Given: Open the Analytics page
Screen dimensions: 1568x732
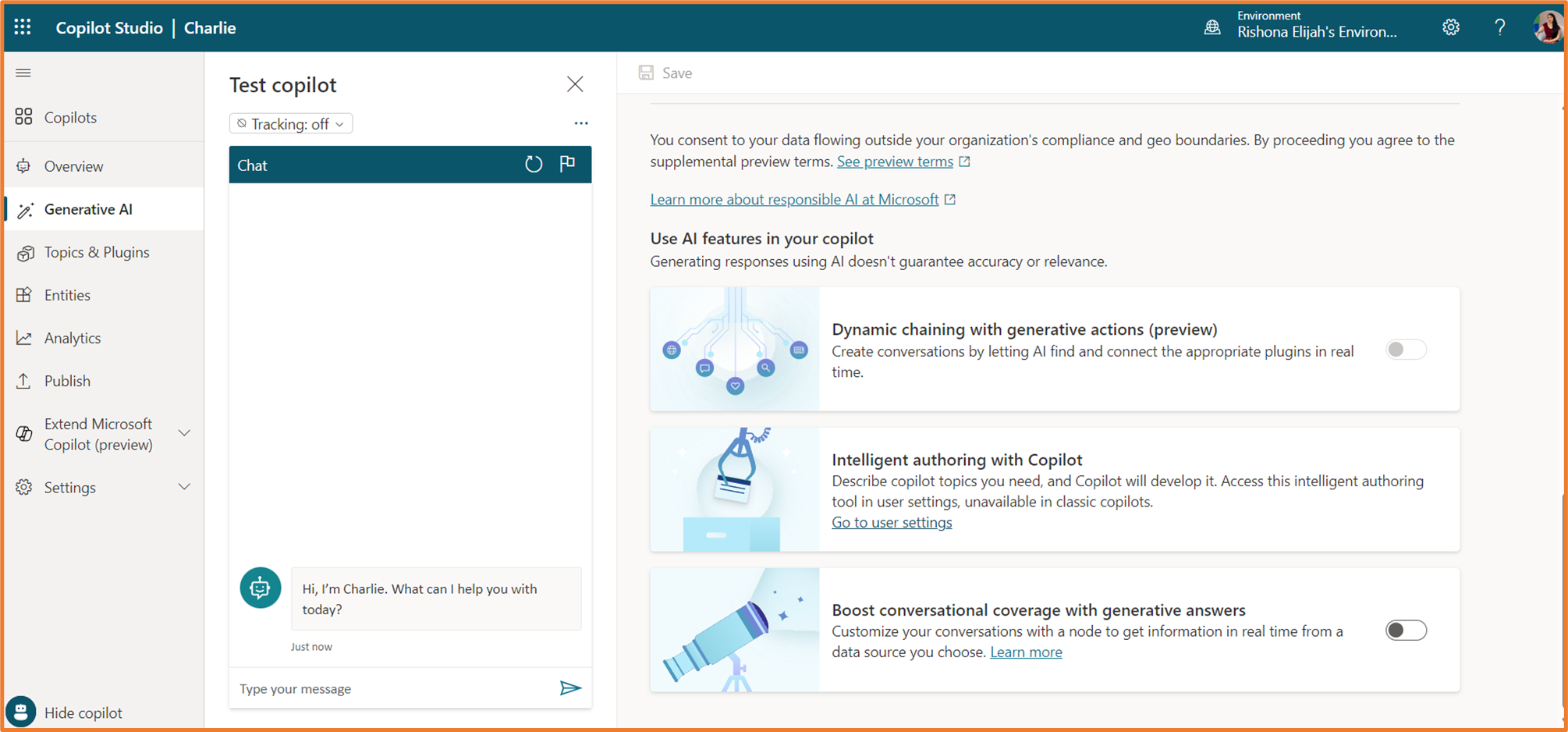Looking at the screenshot, I should pyautogui.click(x=72, y=338).
